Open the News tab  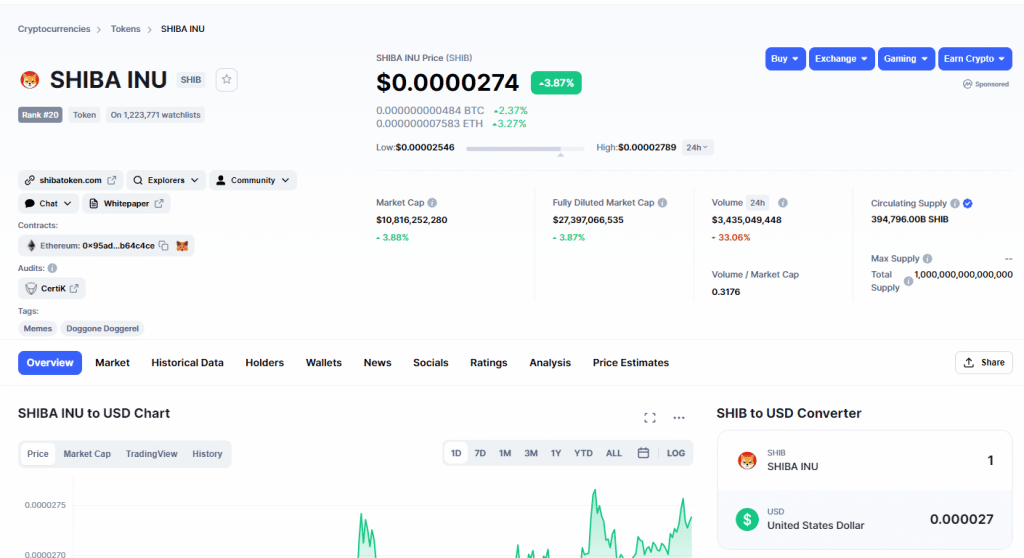(x=377, y=363)
